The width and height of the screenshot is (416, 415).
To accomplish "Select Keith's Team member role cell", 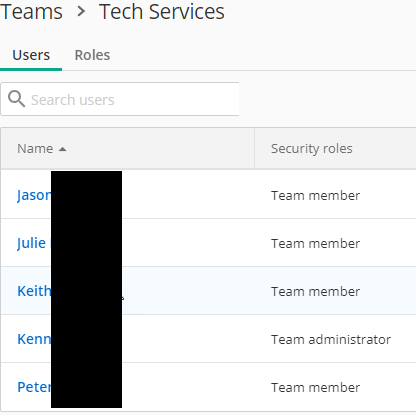I will click(x=315, y=291).
